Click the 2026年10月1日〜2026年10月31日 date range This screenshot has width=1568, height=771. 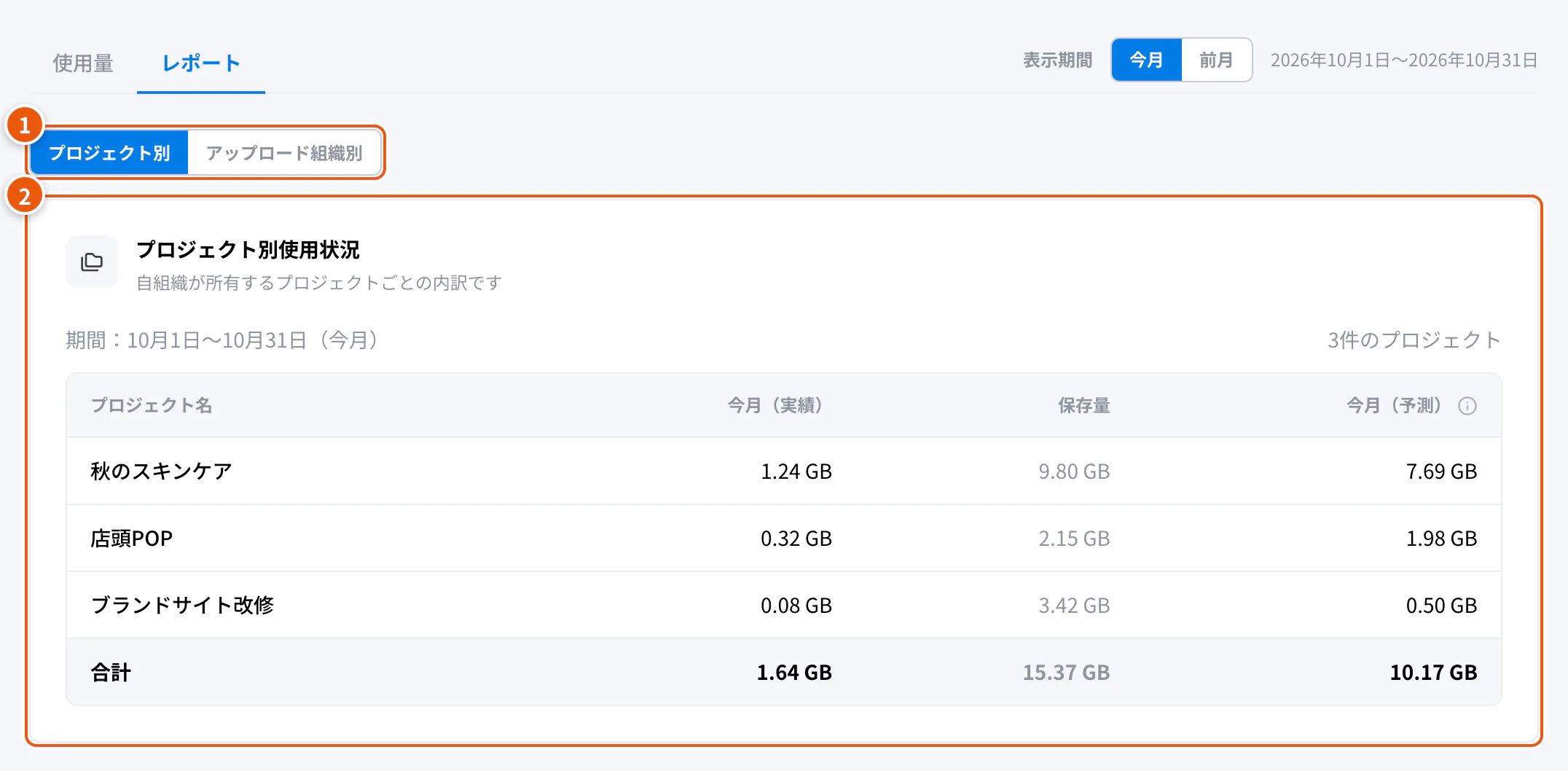pyautogui.click(x=1404, y=60)
